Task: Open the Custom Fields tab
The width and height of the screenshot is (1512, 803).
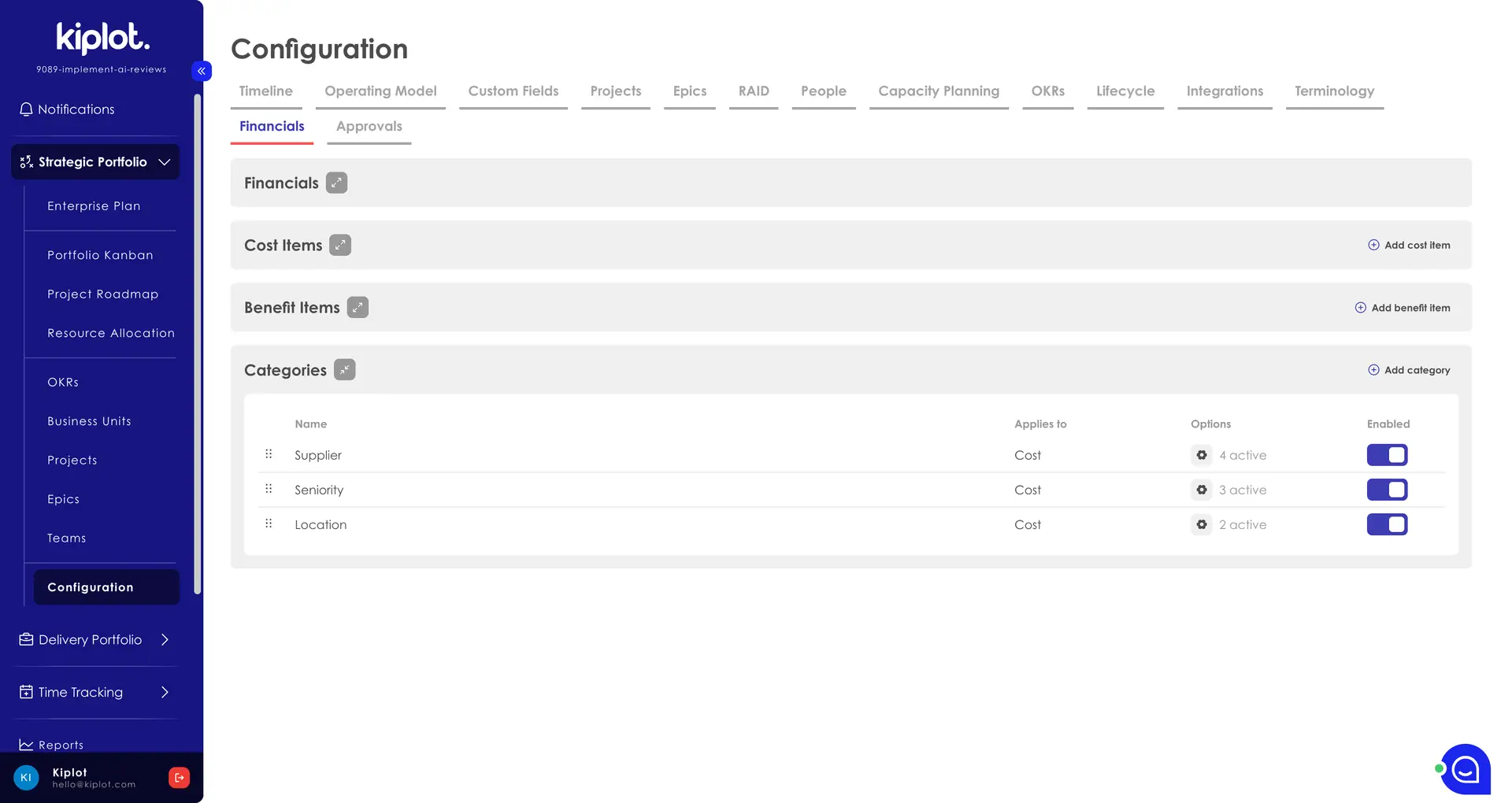Action: 513,91
